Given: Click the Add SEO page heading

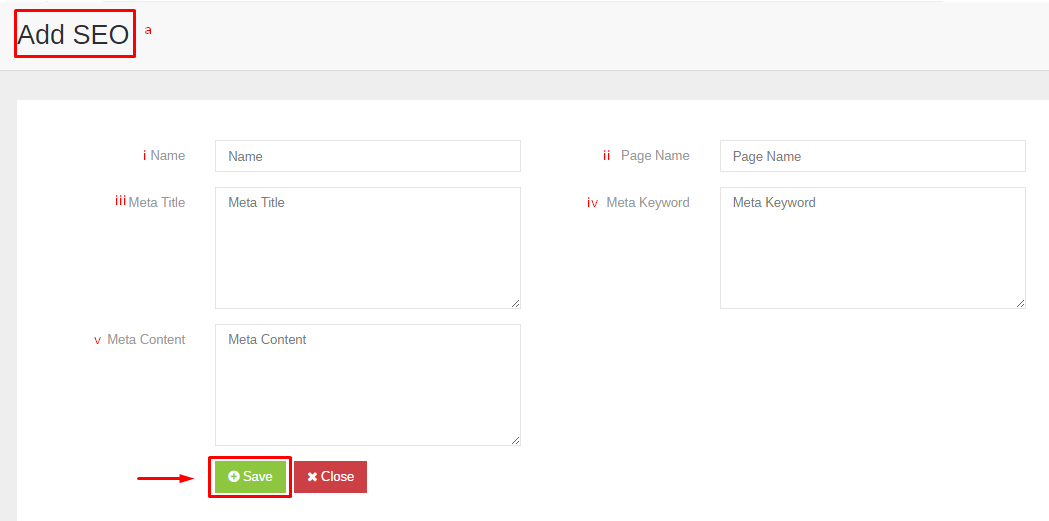Looking at the screenshot, I should pos(74,34).
